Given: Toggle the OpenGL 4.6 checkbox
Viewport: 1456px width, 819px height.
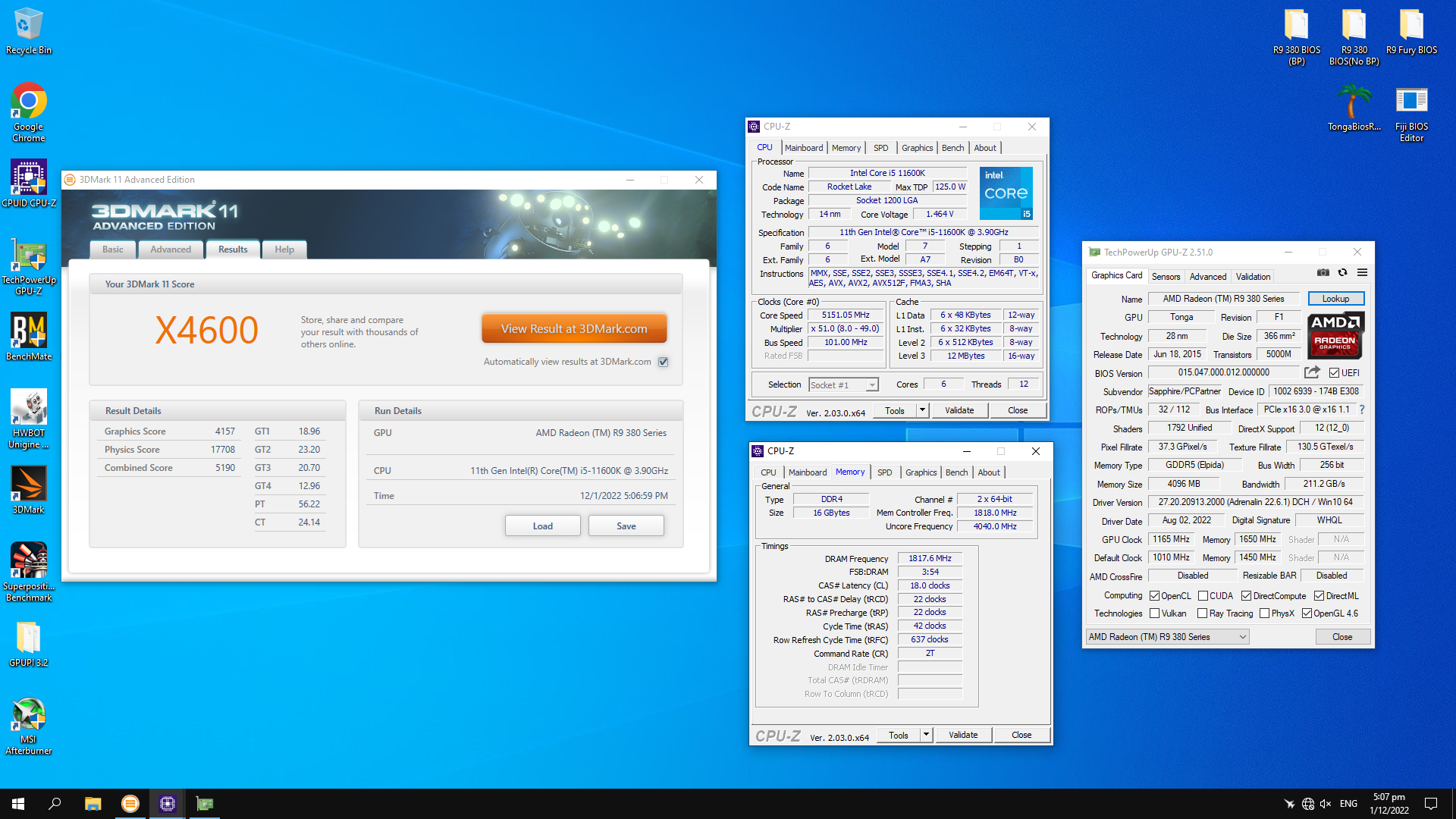Looking at the screenshot, I should click(x=1307, y=613).
